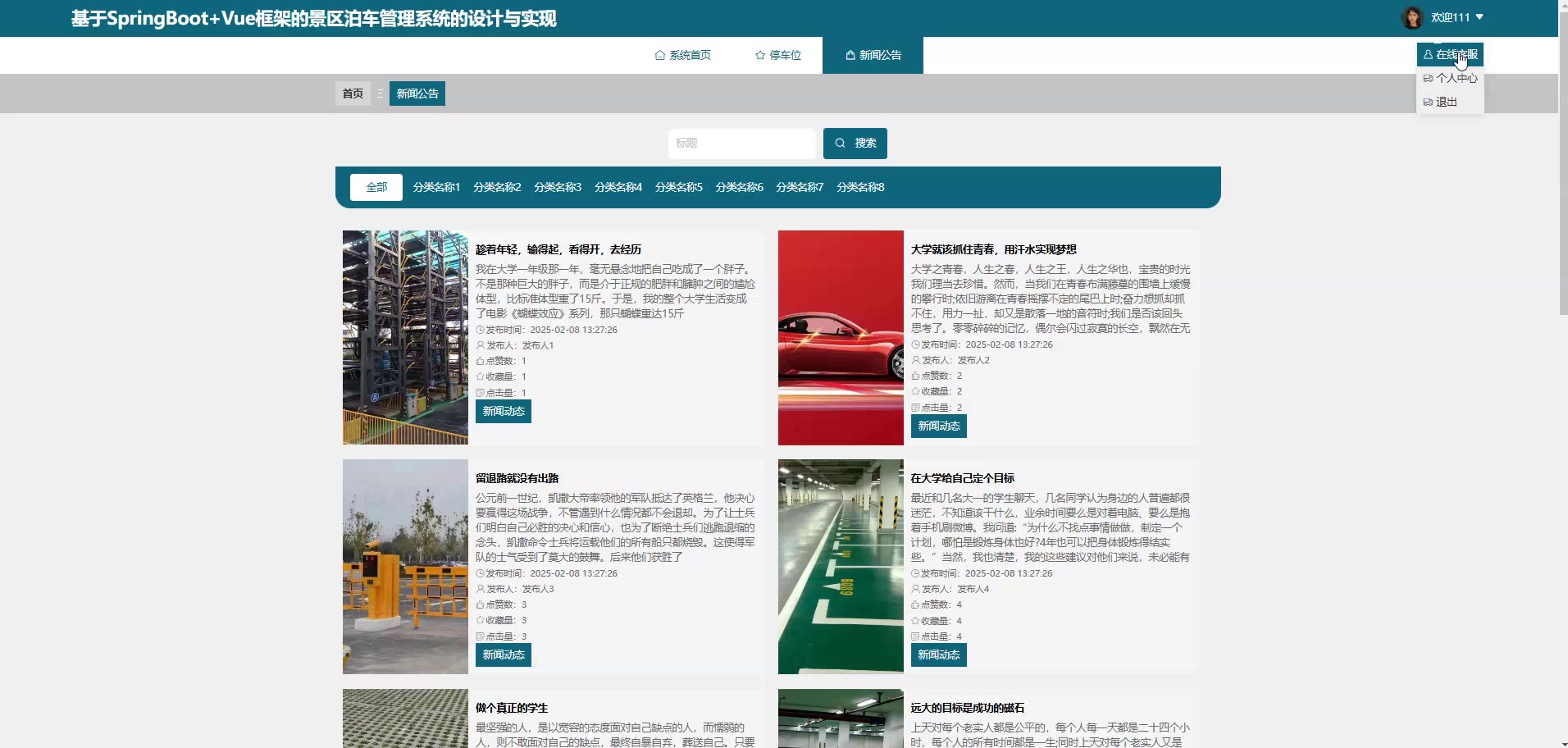The width and height of the screenshot is (1568, 748).
Task: Open article 大学就该抓住青春，用汗水实现梦想
Action: (x=994, y=250)
